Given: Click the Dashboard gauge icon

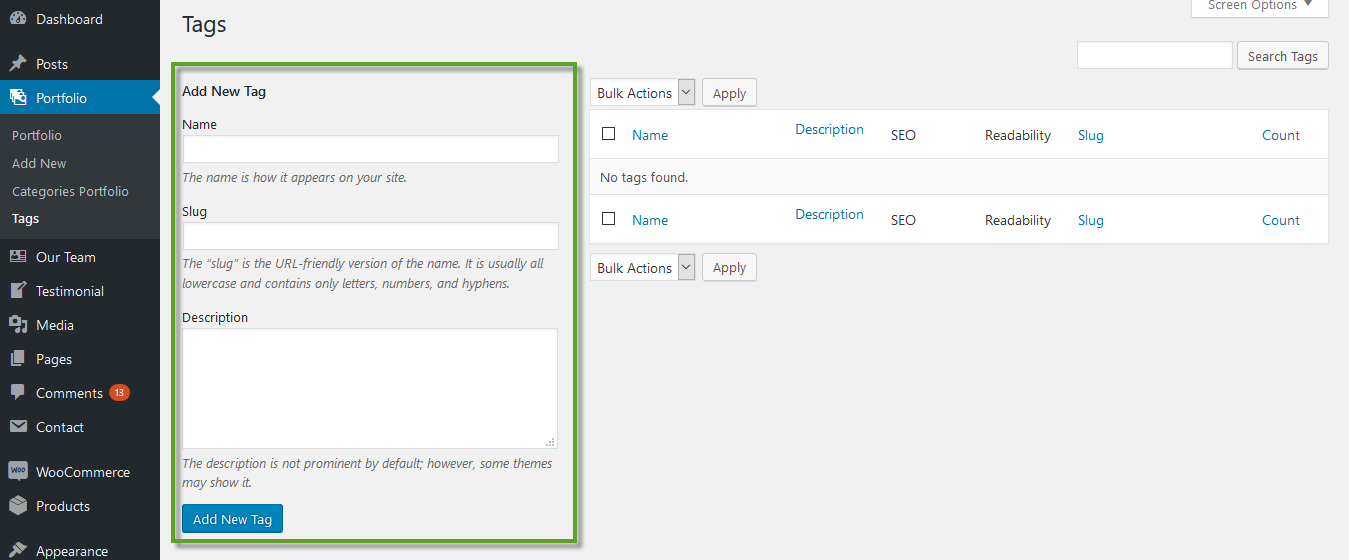Looking at the screenshot, I should (18, 19).
